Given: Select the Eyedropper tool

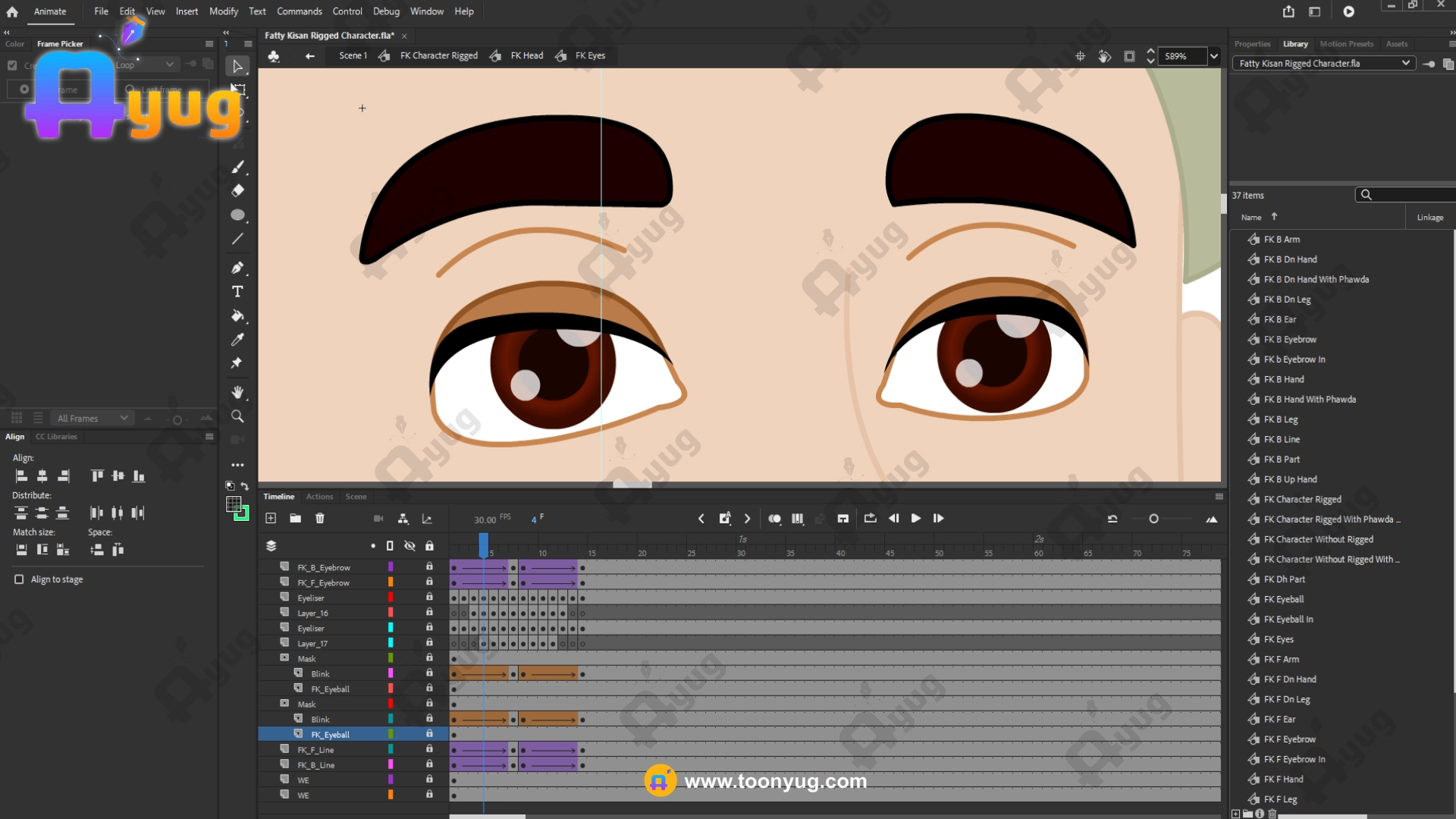Looking at the screenshot, I should click(x=237, y=339).
